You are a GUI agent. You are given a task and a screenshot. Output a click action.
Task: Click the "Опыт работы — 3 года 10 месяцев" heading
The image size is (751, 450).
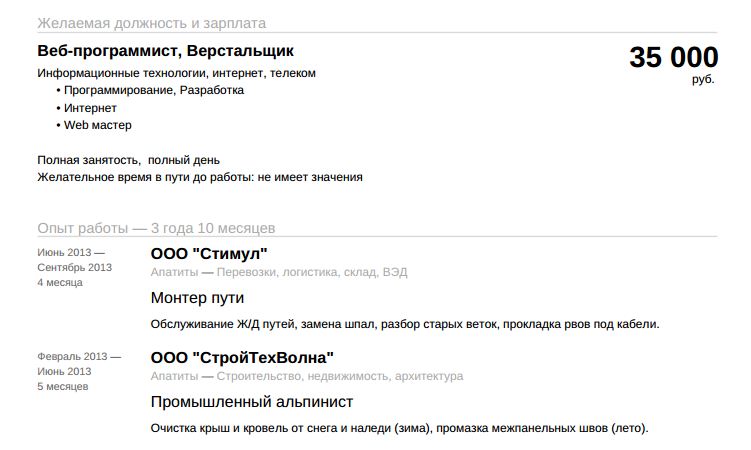156,228
